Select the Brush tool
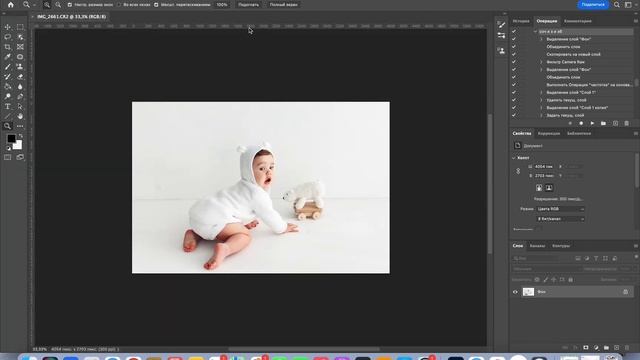The width and height of the screenshot is (640, 360). pyautogui.click(x=8, y=67)
